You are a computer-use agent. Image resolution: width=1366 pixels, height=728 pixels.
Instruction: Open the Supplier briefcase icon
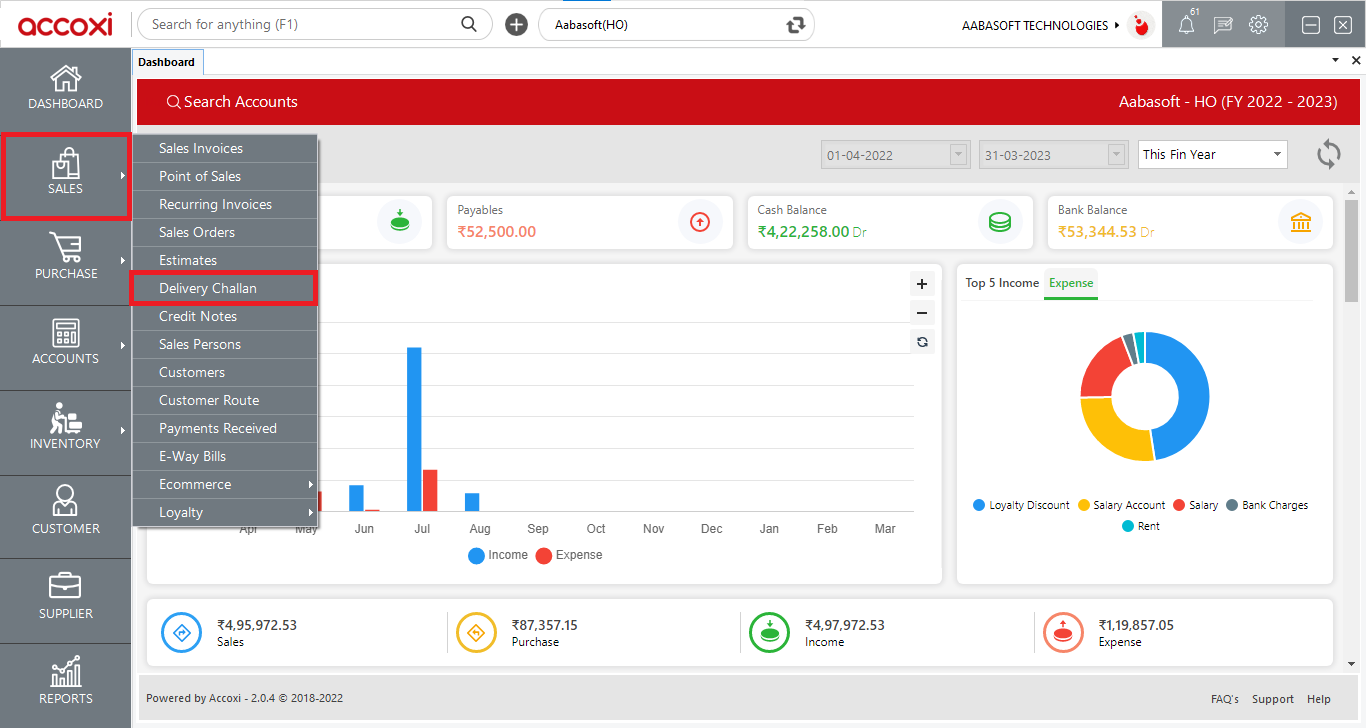[66, 587]
